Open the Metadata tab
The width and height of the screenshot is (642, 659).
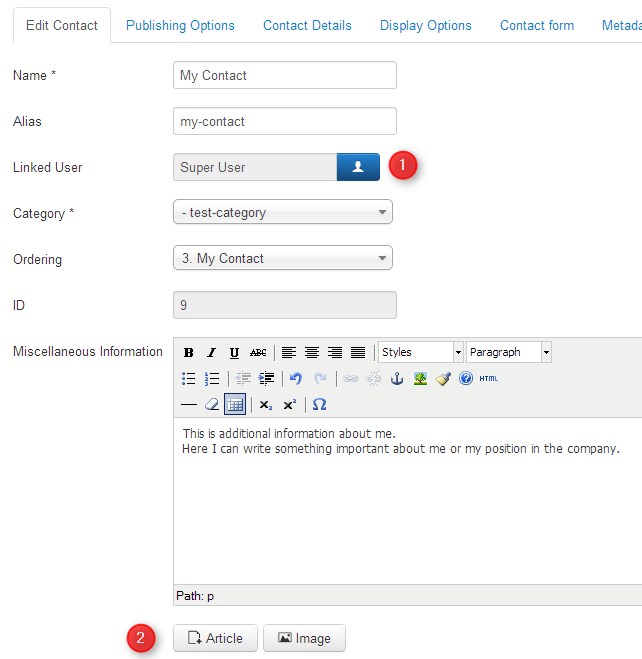[x=622, y=25]
